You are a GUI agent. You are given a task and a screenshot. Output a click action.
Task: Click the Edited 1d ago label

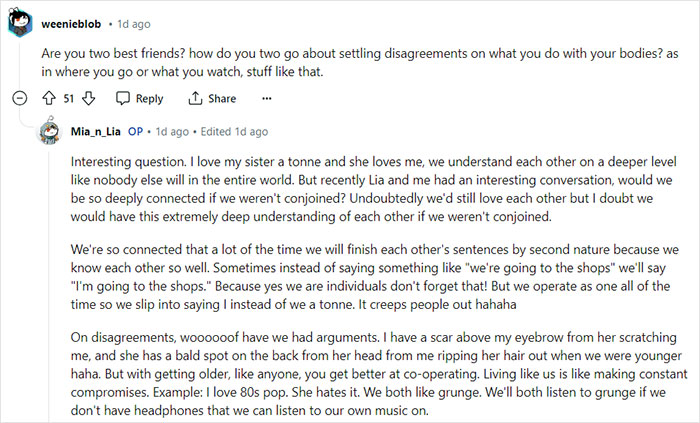tap(234, 131)
